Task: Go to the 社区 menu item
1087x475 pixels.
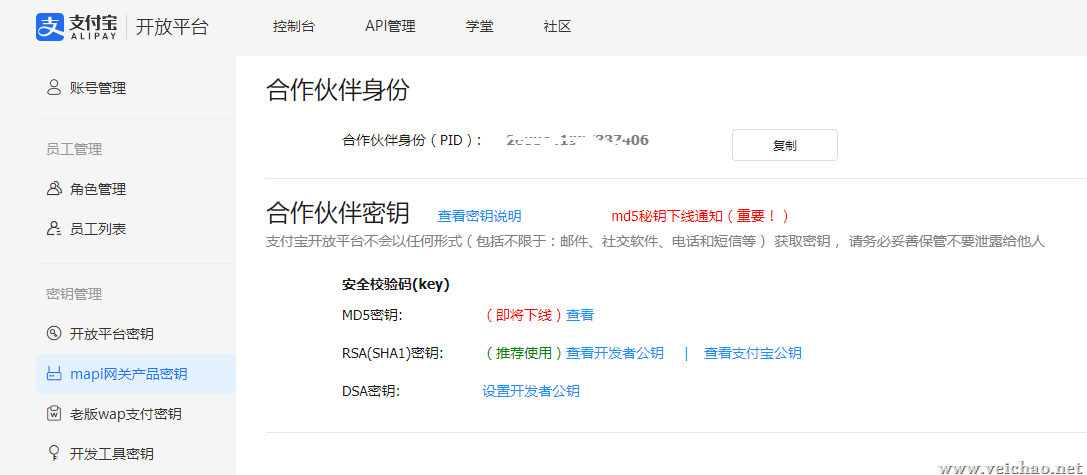Action: 557,27
